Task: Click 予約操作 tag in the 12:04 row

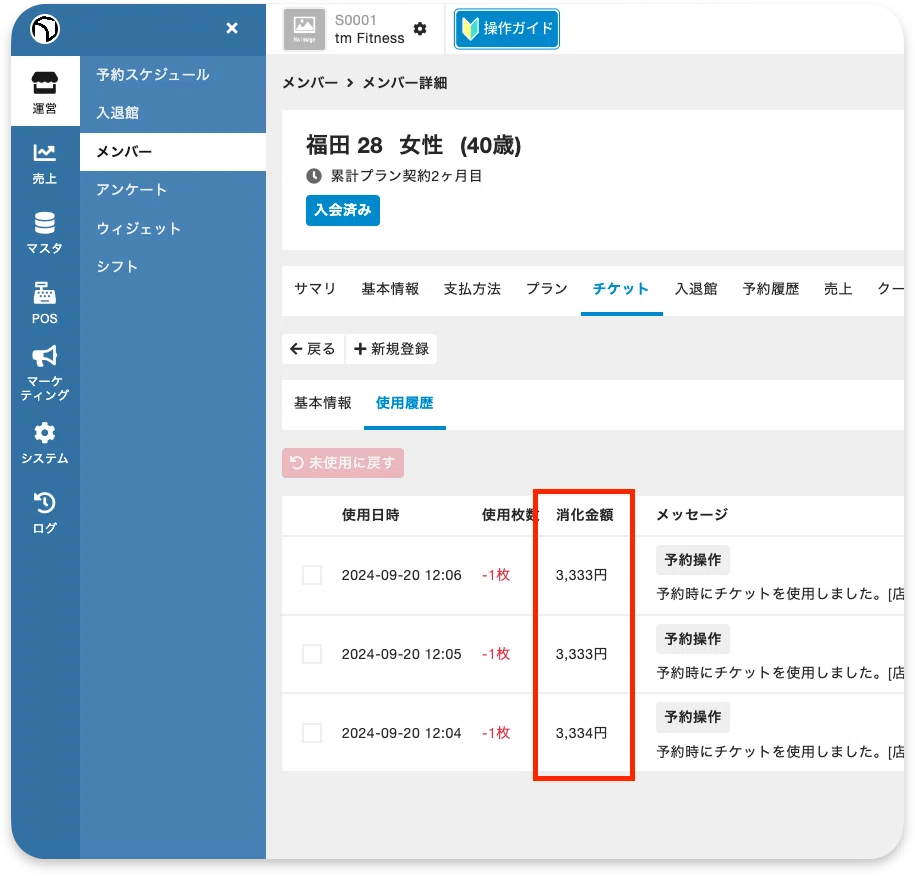Action: (x=693, y=717)
